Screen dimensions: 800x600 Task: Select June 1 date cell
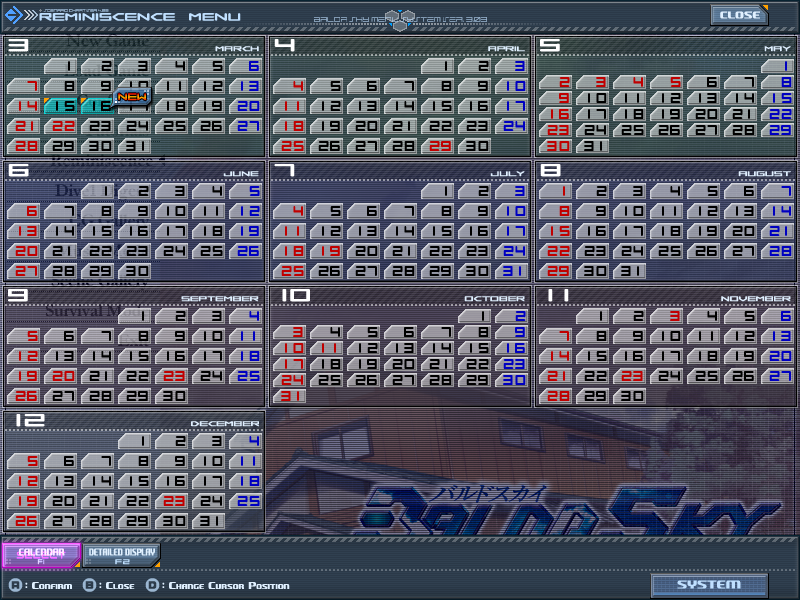click(x=98, y=191)
